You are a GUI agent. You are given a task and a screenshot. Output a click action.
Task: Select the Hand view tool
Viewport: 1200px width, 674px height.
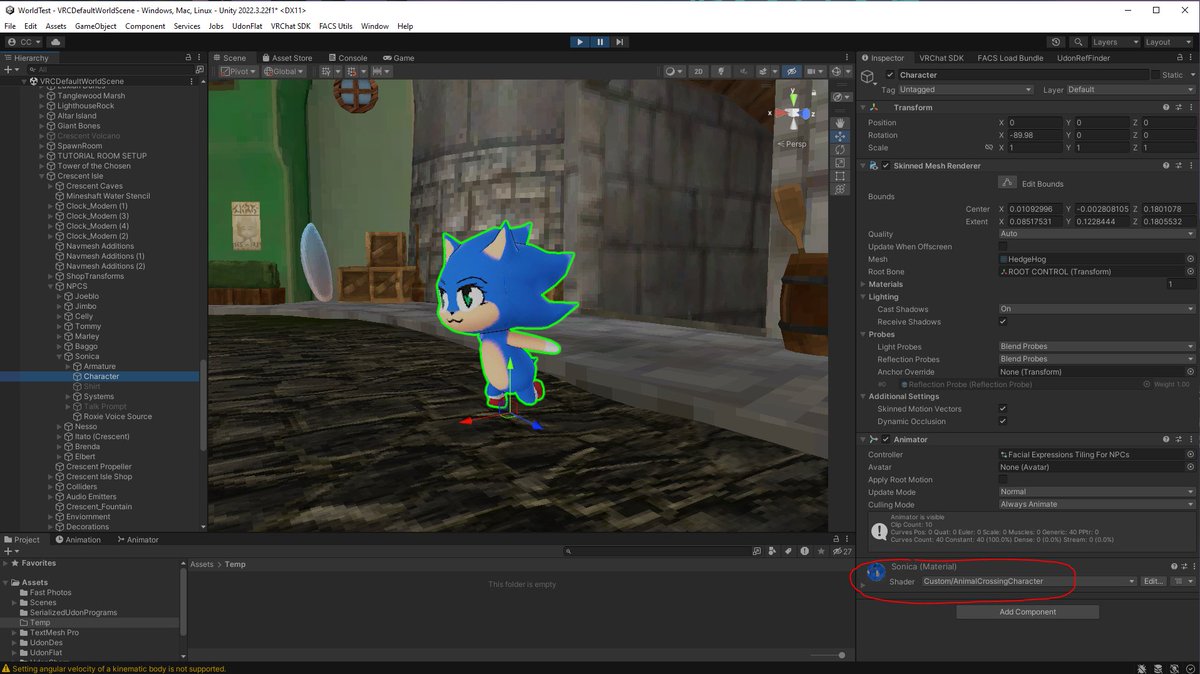pos(840,123)
